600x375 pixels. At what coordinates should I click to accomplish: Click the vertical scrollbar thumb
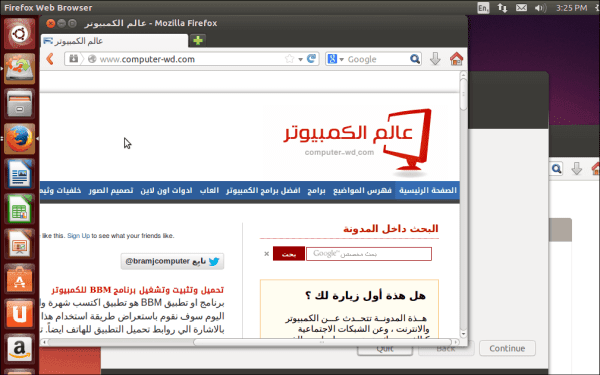tap(463, 94)
